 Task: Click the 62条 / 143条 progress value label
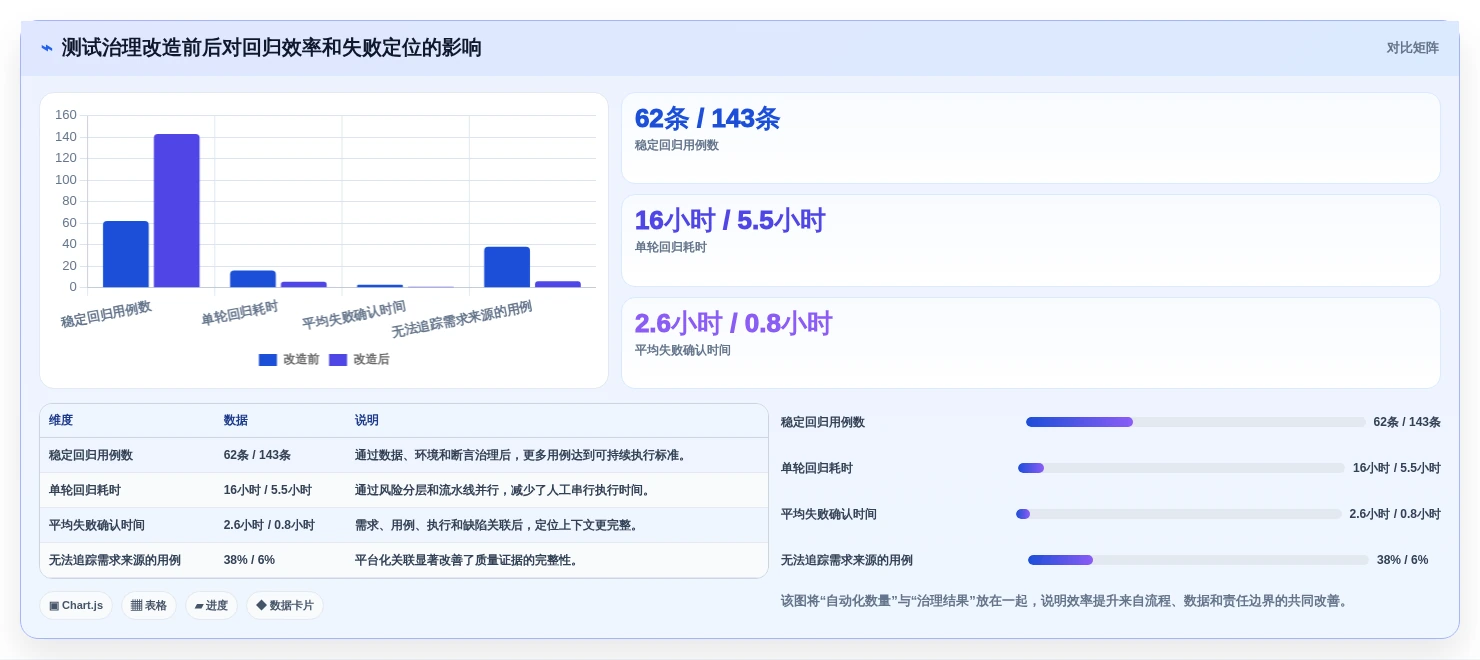point(1407,422)
